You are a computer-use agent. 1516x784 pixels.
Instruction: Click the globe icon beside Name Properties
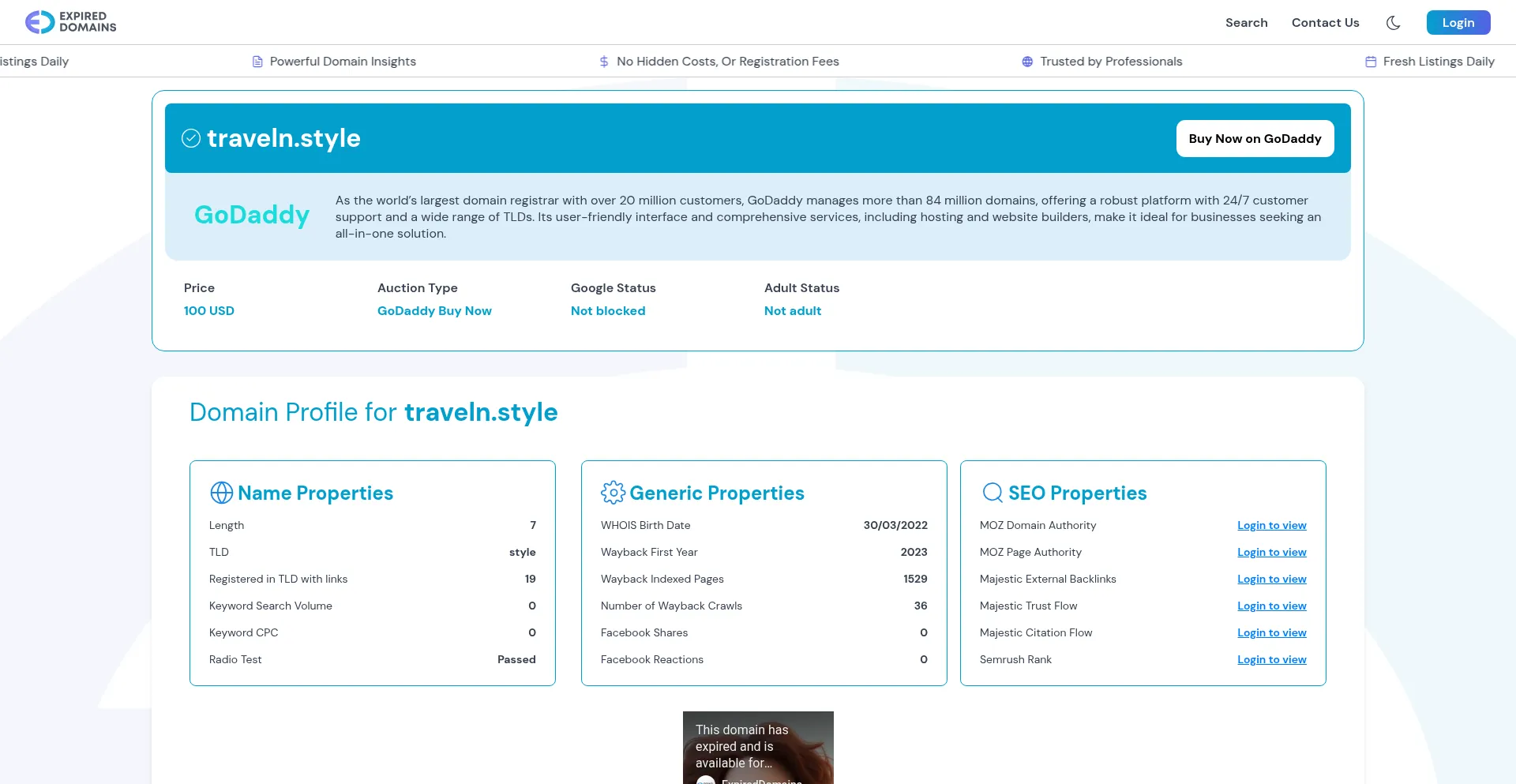click(x=222, y=493)
